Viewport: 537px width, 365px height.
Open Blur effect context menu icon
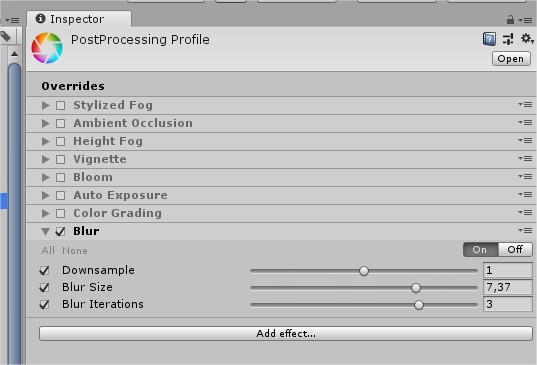[x=525, y=230]
